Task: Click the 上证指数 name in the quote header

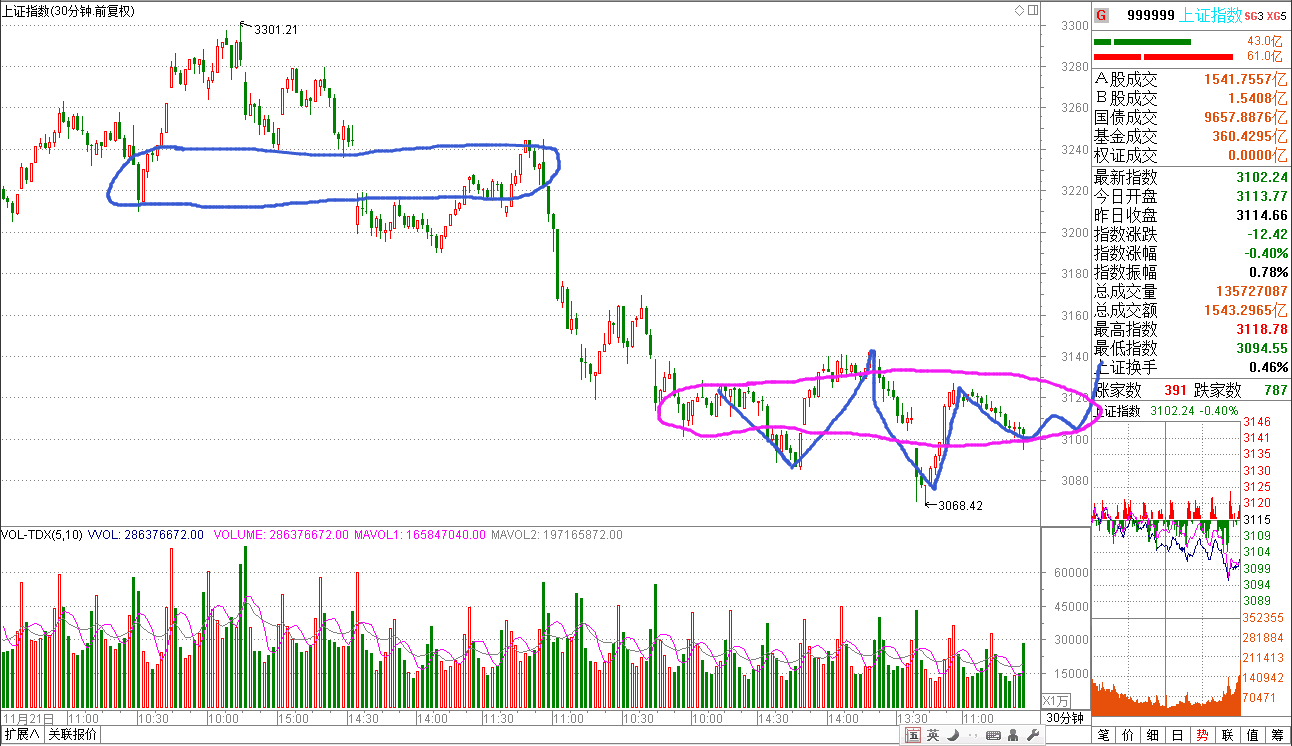Action: tap(1211, 15)
